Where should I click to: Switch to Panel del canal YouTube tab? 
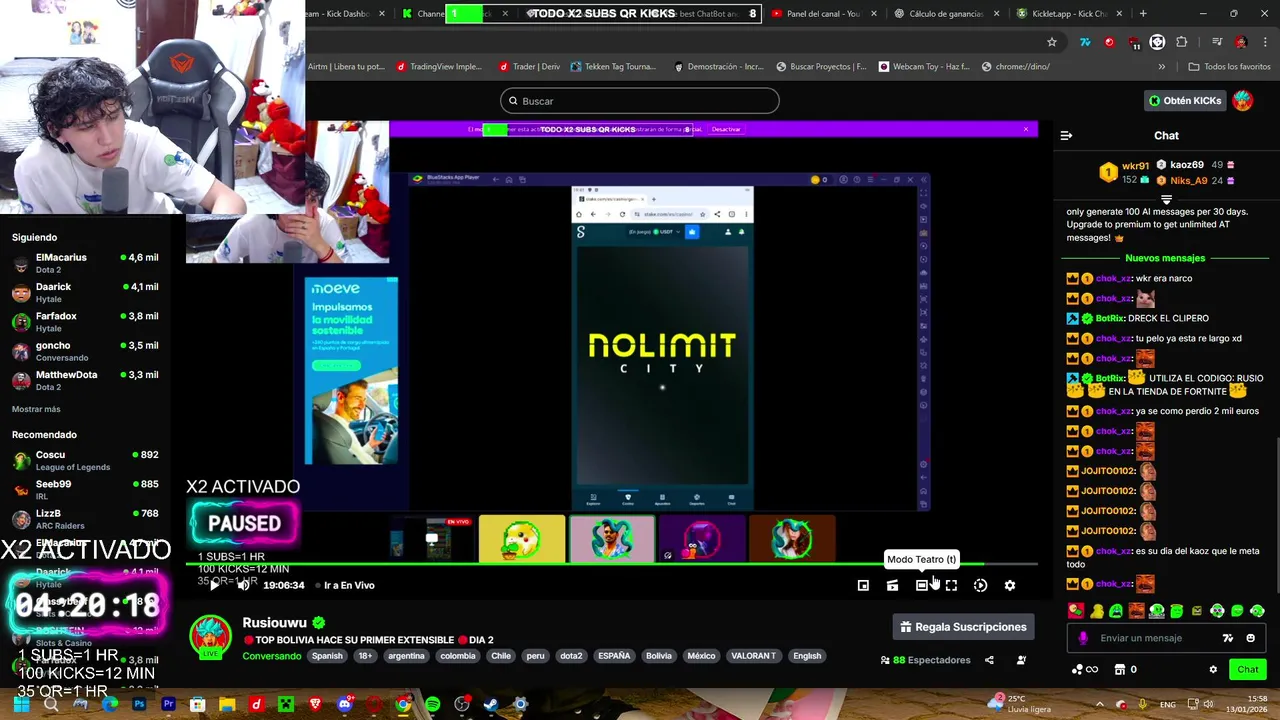pos(823,14)
